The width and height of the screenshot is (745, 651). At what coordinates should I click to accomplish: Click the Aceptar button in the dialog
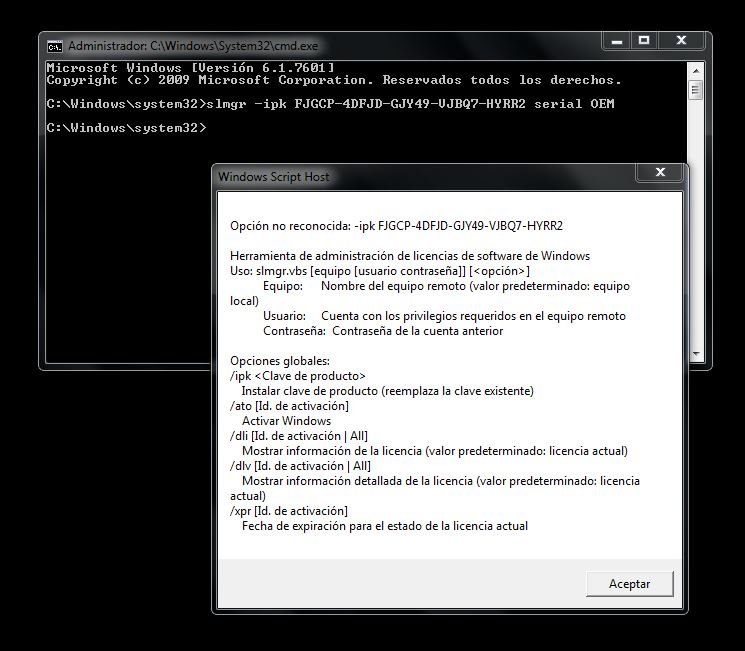(x=630, y=584)
